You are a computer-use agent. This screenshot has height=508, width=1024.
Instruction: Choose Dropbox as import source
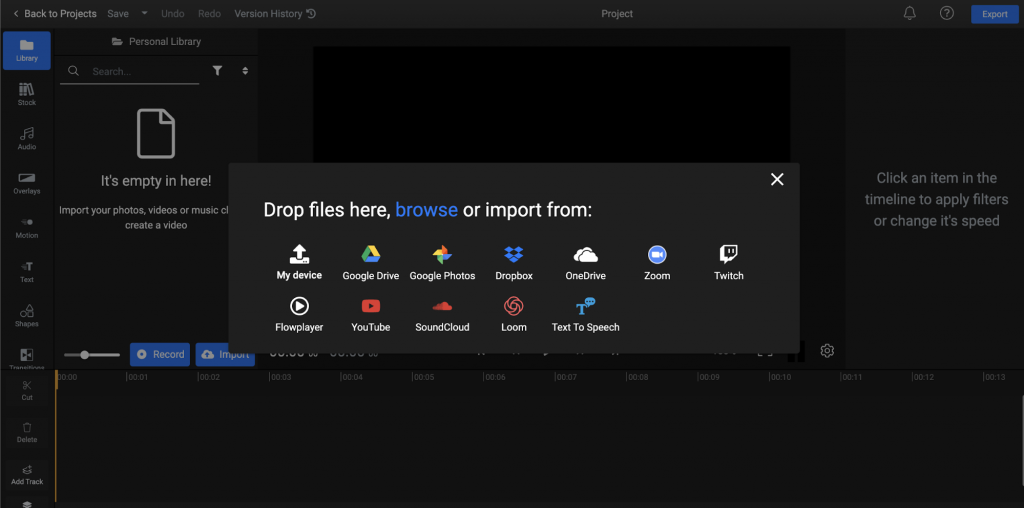[x=513, y=263]
